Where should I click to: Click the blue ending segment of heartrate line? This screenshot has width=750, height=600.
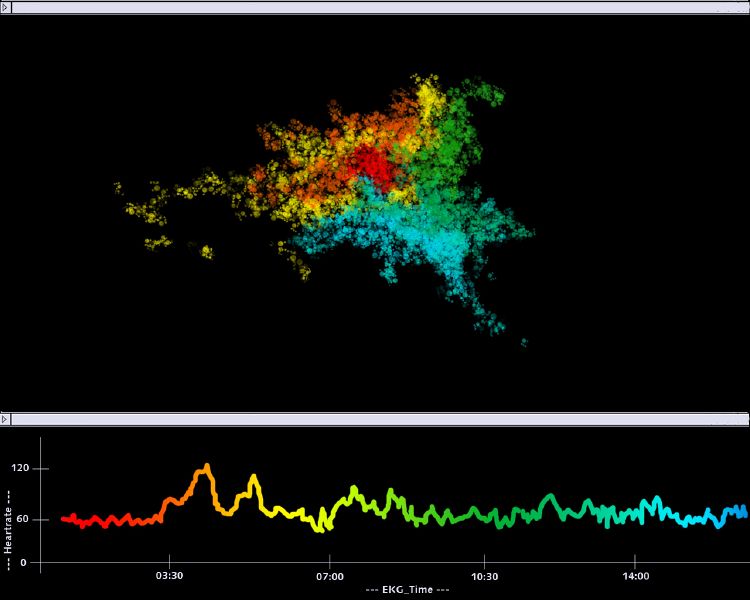point(720,515)
